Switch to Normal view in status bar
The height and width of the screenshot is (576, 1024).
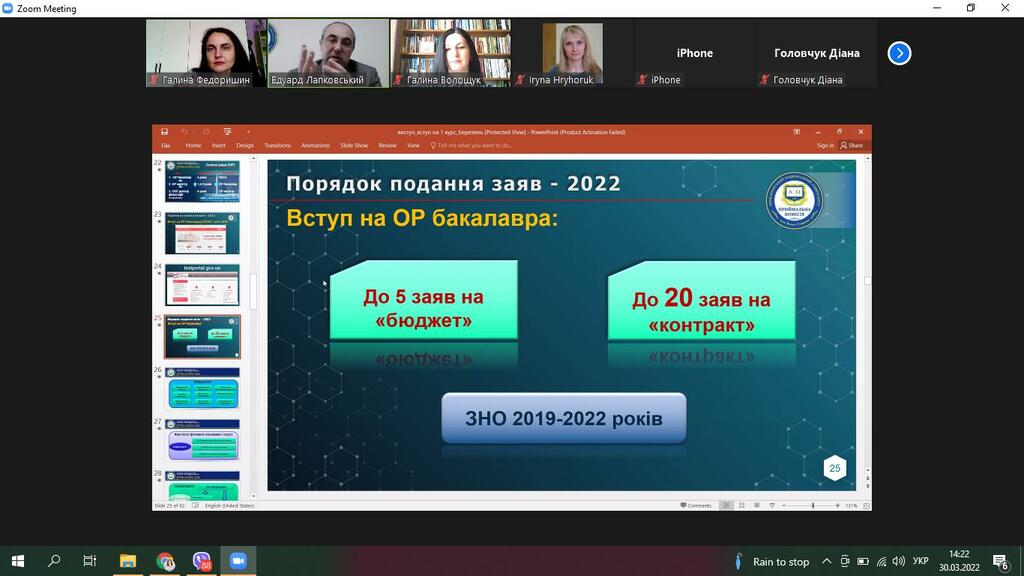click(726, 505)
